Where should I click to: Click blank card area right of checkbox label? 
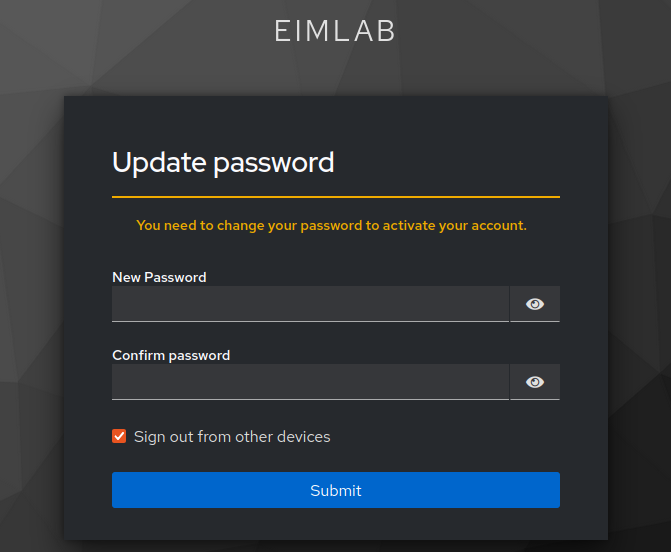click(450, 437)
